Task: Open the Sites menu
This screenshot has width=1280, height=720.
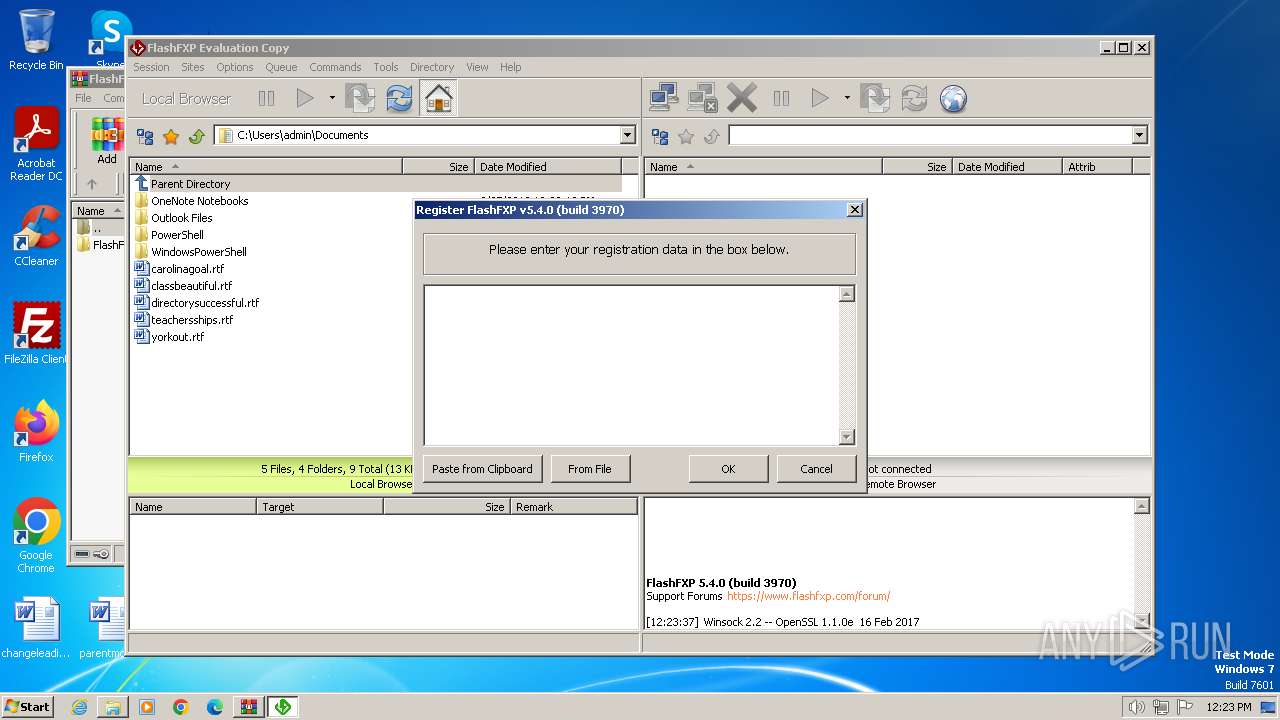Action: (193, 67)
